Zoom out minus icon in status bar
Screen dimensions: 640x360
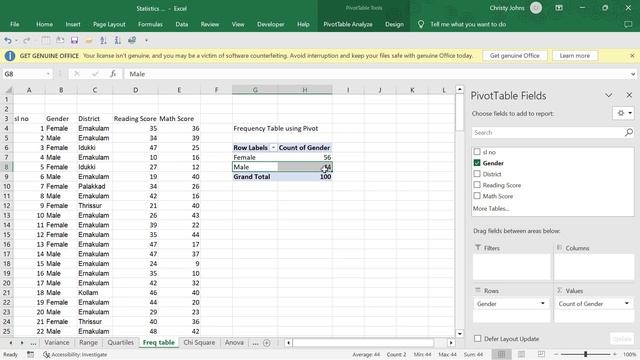556,354
